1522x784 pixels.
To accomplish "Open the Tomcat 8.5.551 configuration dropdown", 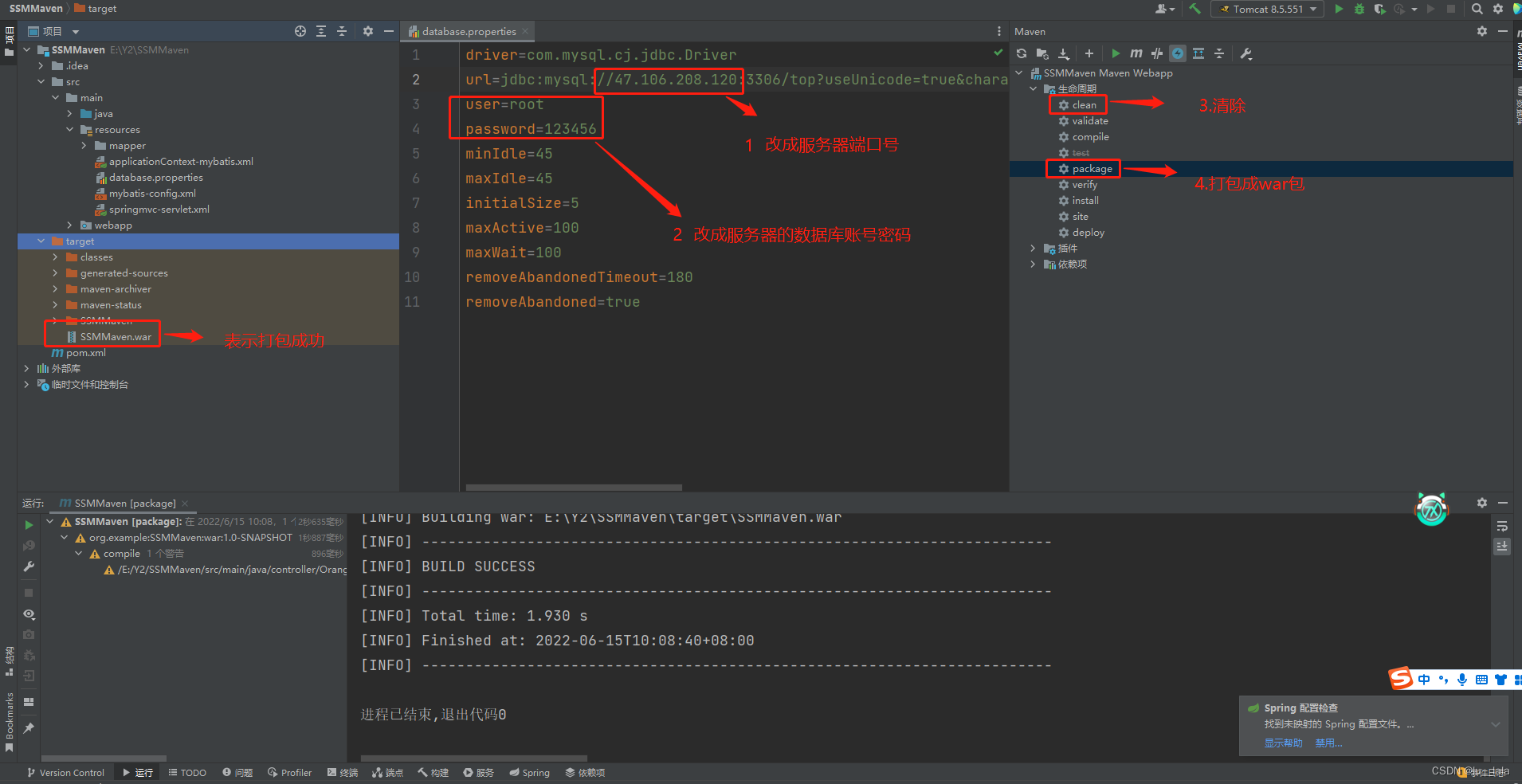I will coord(1266,9).
